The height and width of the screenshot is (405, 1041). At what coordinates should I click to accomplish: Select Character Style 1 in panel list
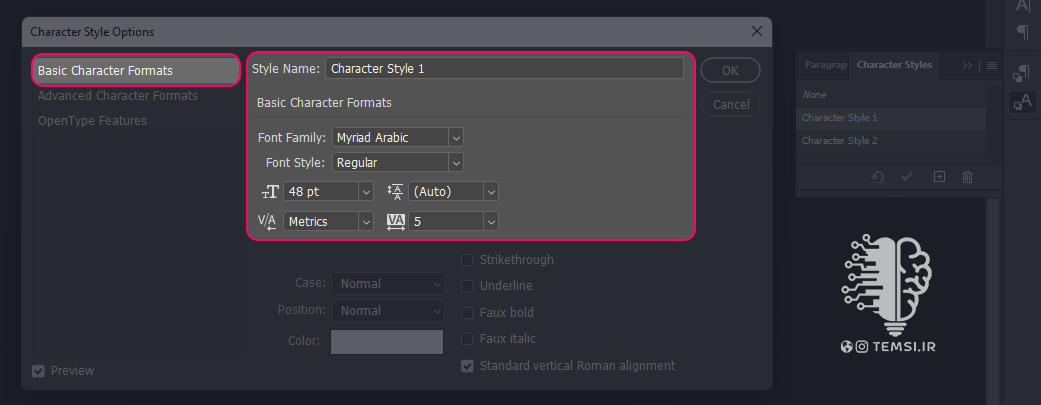(x=890, y=118)
